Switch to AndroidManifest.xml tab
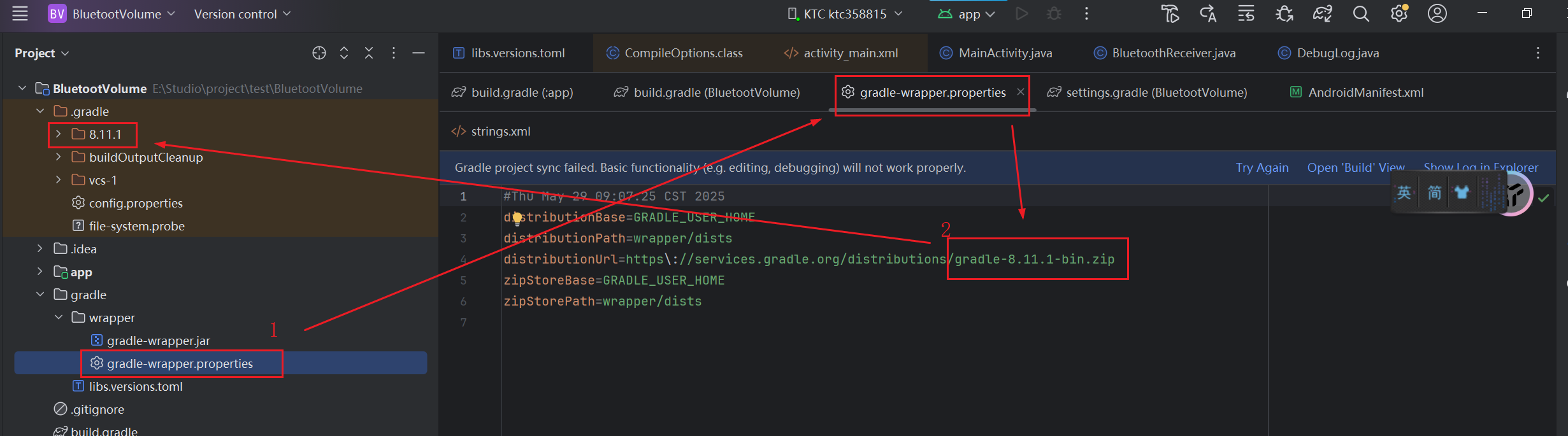This screenshot has width=1568, height=436. pyautogui.click(x=1357, y=93)
